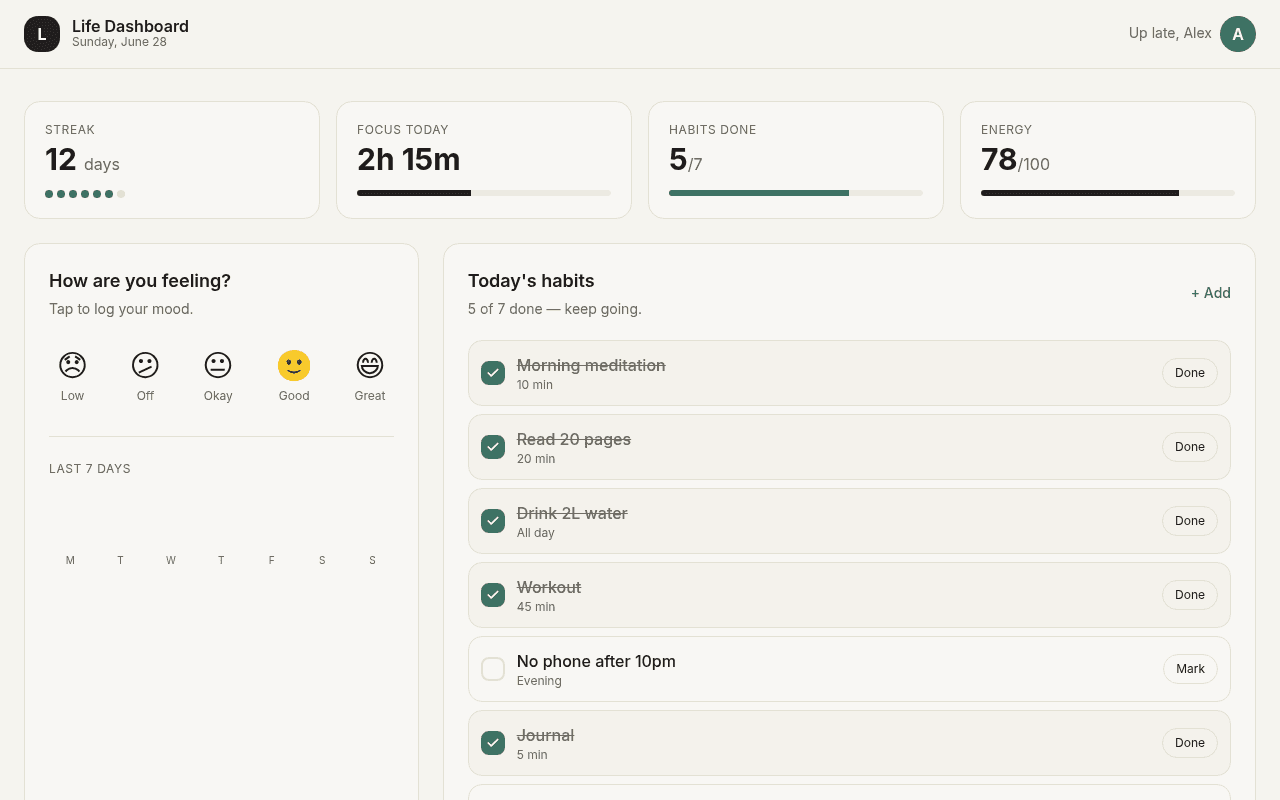This screenshot has height=800, width=1280.
Task: Click Done button for Journal
Action: click(1190, 743)
